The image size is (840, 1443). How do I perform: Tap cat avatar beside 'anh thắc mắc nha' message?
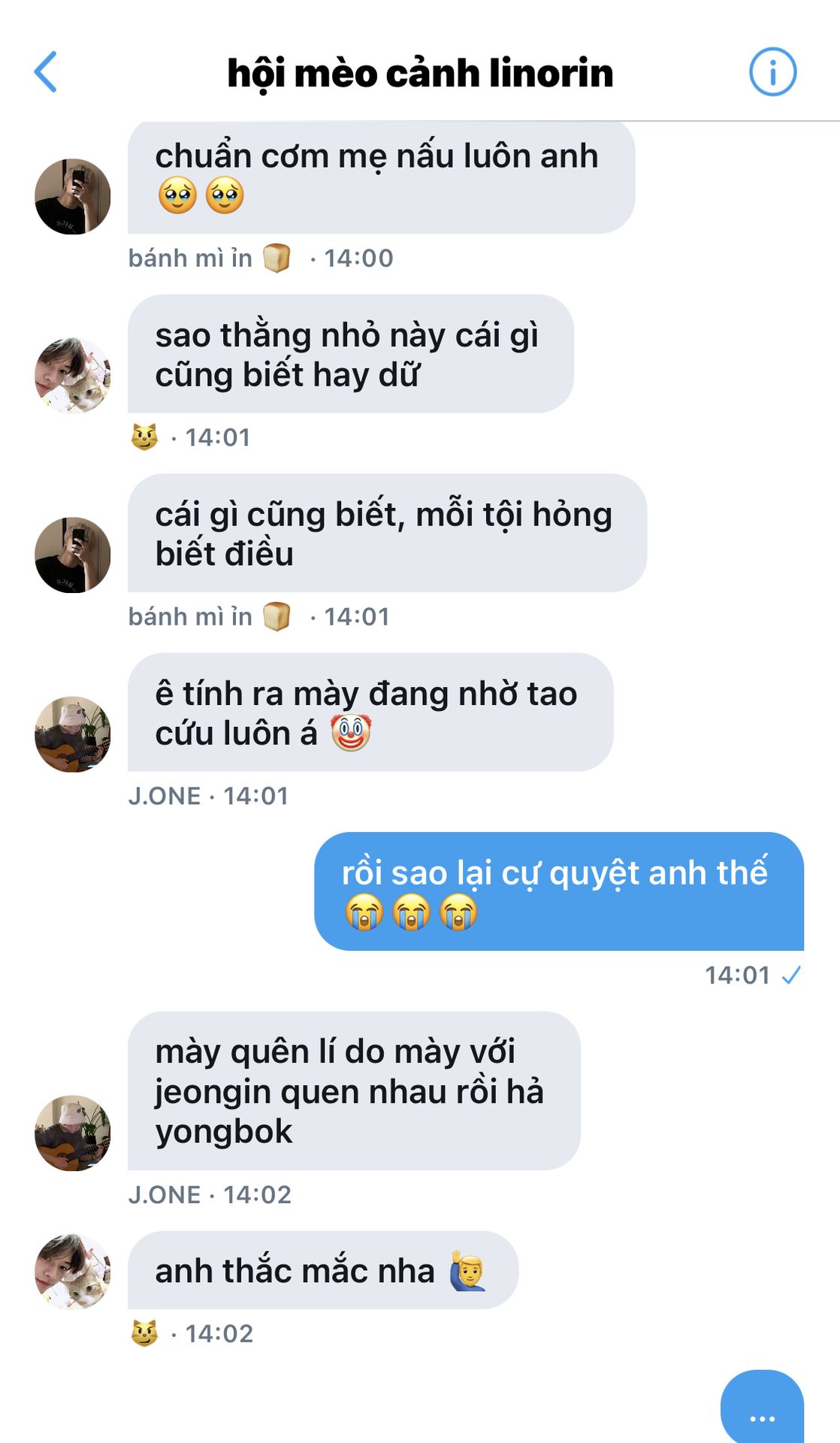tap(73, 1271)
